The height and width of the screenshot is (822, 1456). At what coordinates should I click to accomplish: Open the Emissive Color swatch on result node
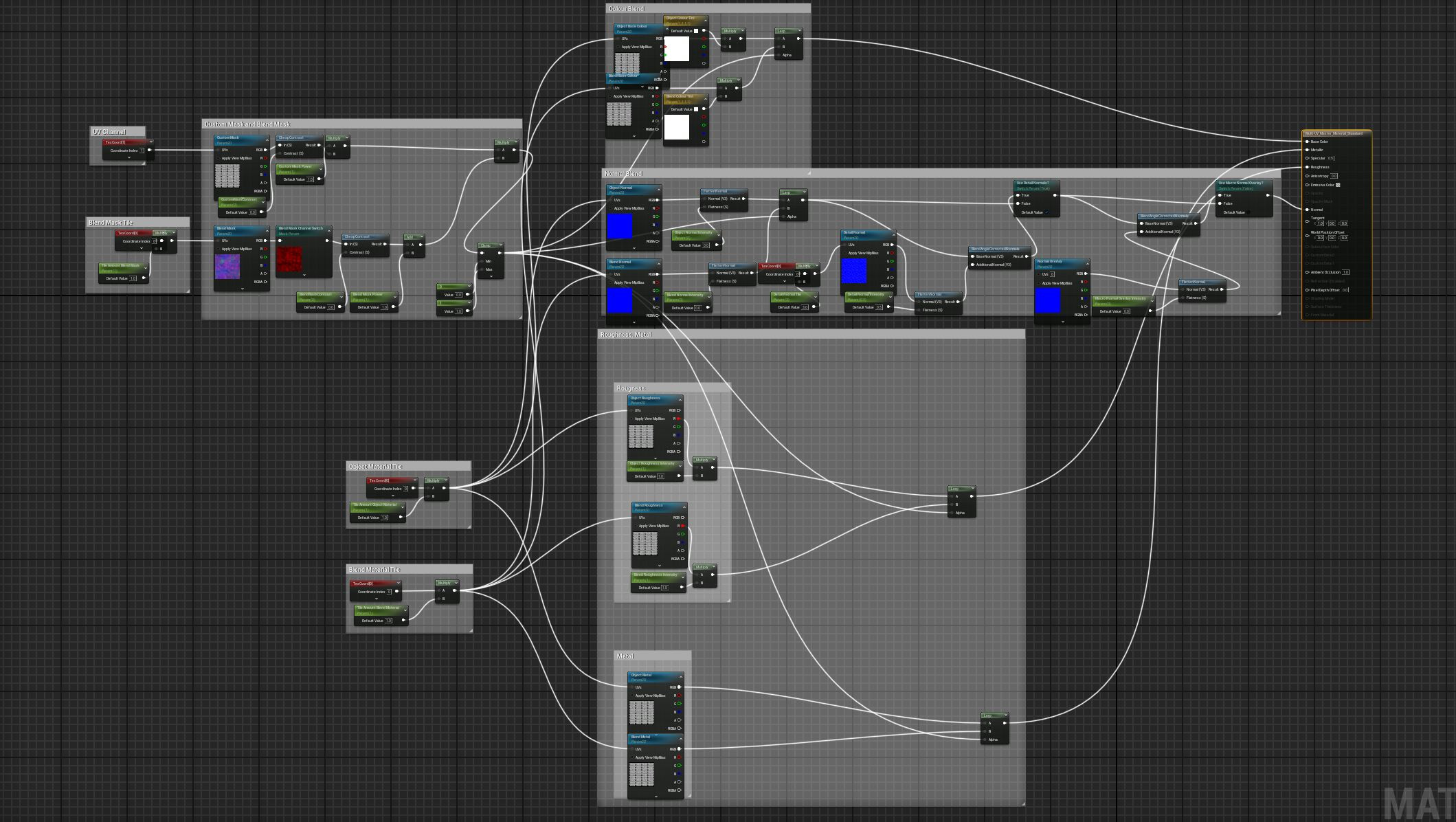click(1338, 185)
